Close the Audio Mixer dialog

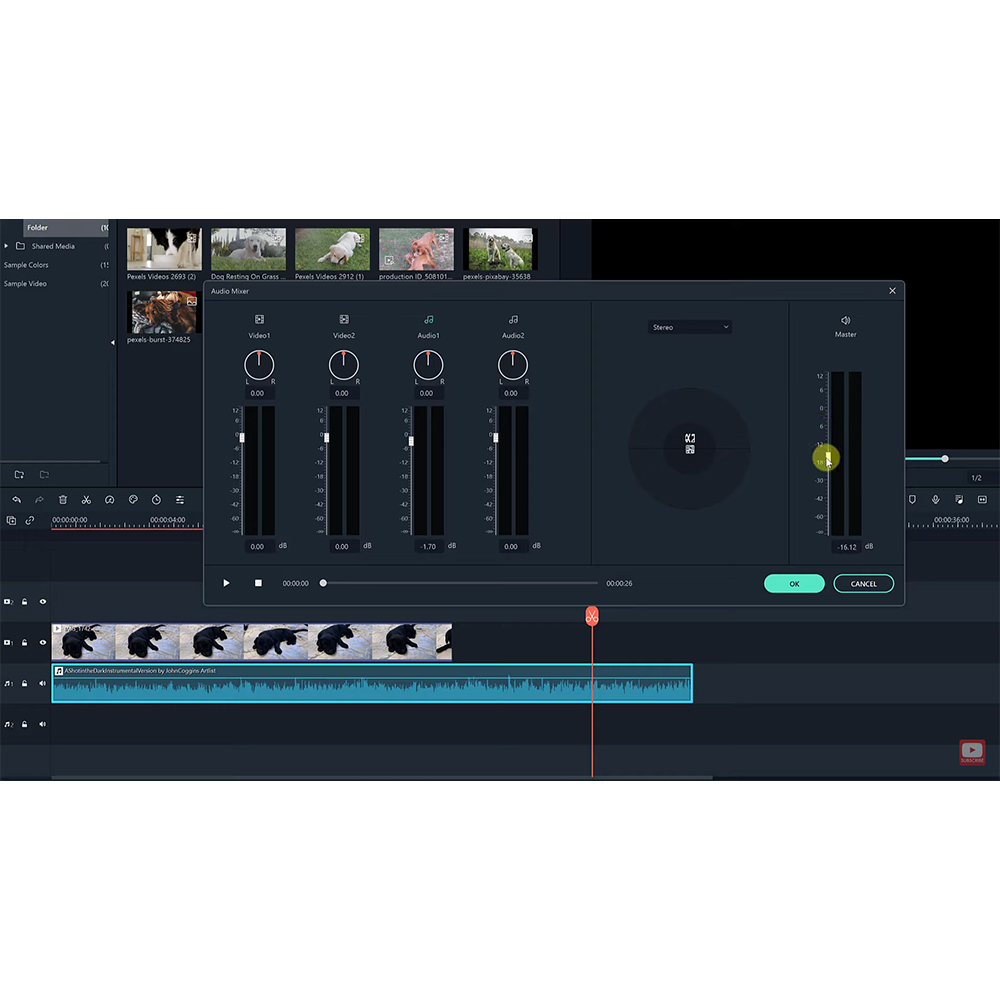(x=892, y=291)
